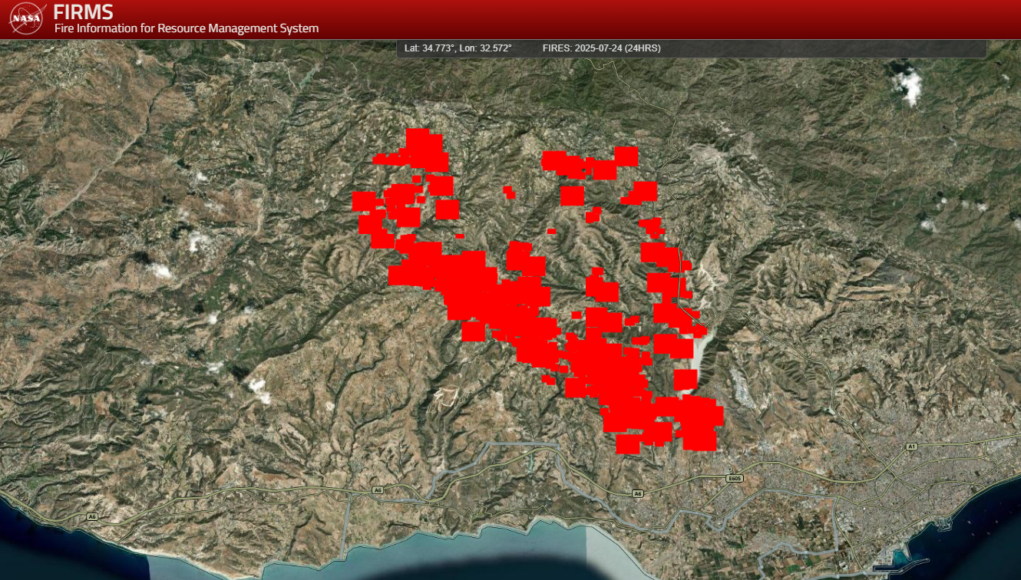This screenshot has height=580, width=1021.
Task: Click the "Lat: 34.773°, Lon: 32.572°" coordinates readout
Action: pos(458,48)
